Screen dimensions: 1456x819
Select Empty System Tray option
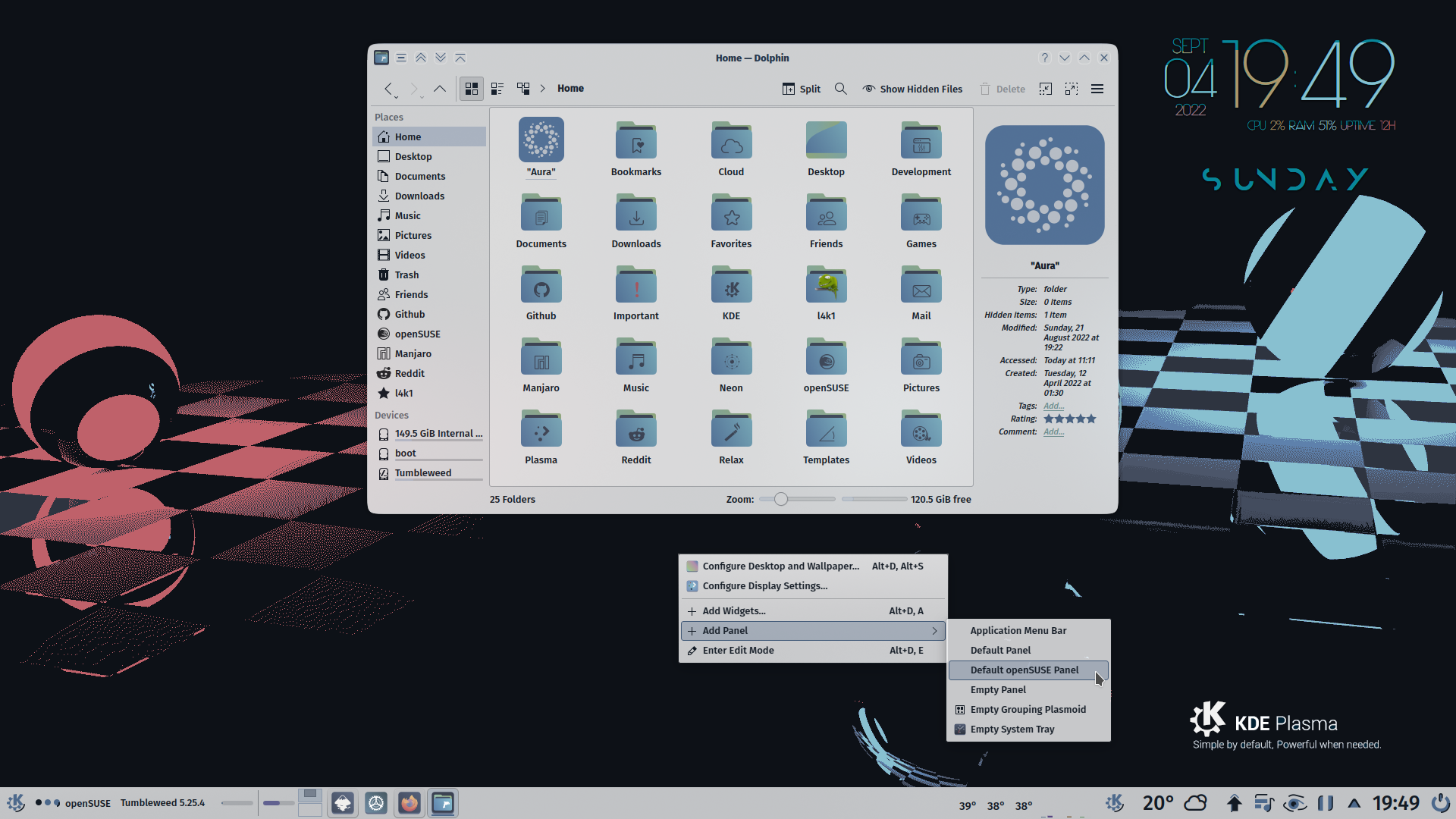(1028, 729)
